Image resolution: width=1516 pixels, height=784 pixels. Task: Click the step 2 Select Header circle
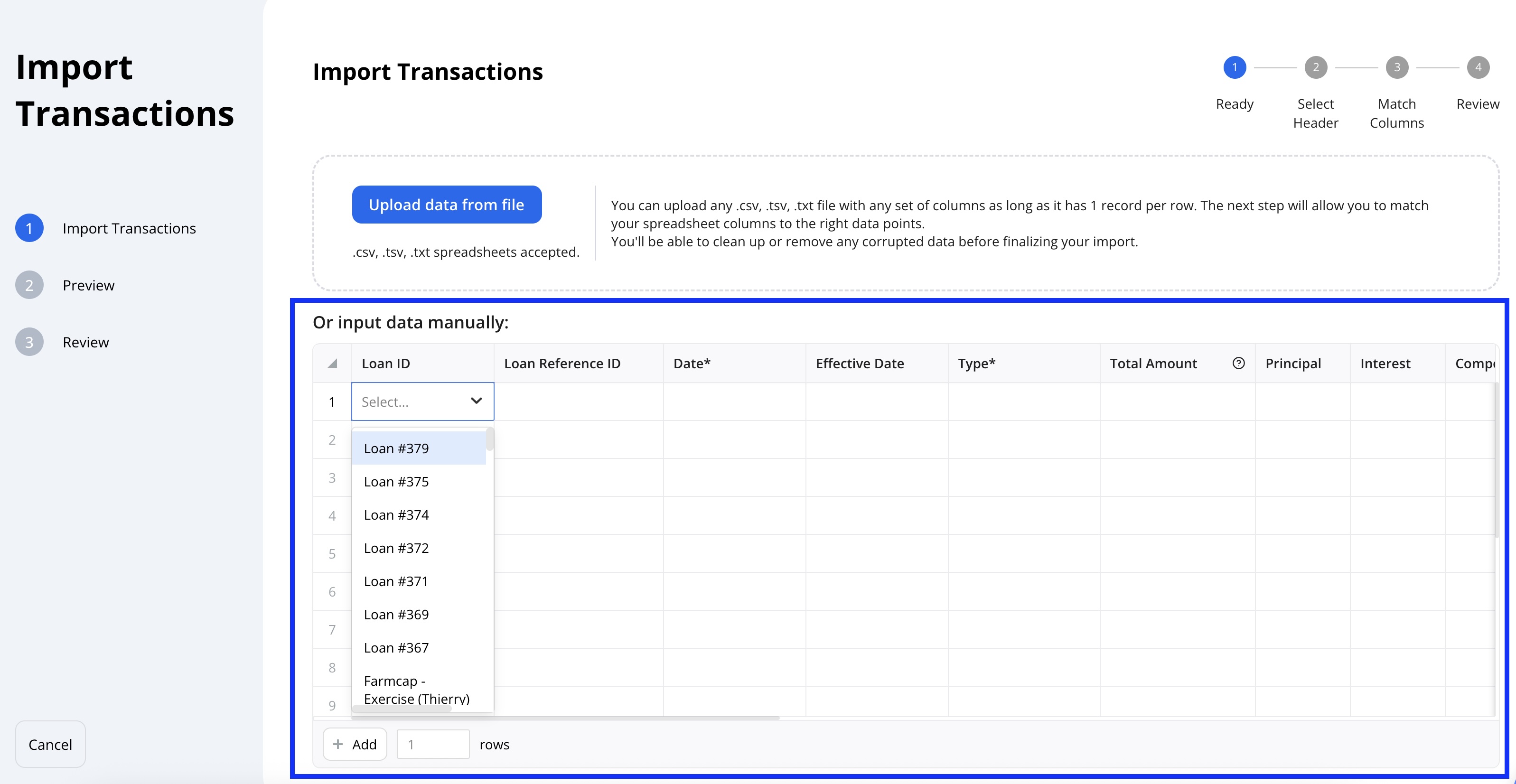click(1315, 67)
